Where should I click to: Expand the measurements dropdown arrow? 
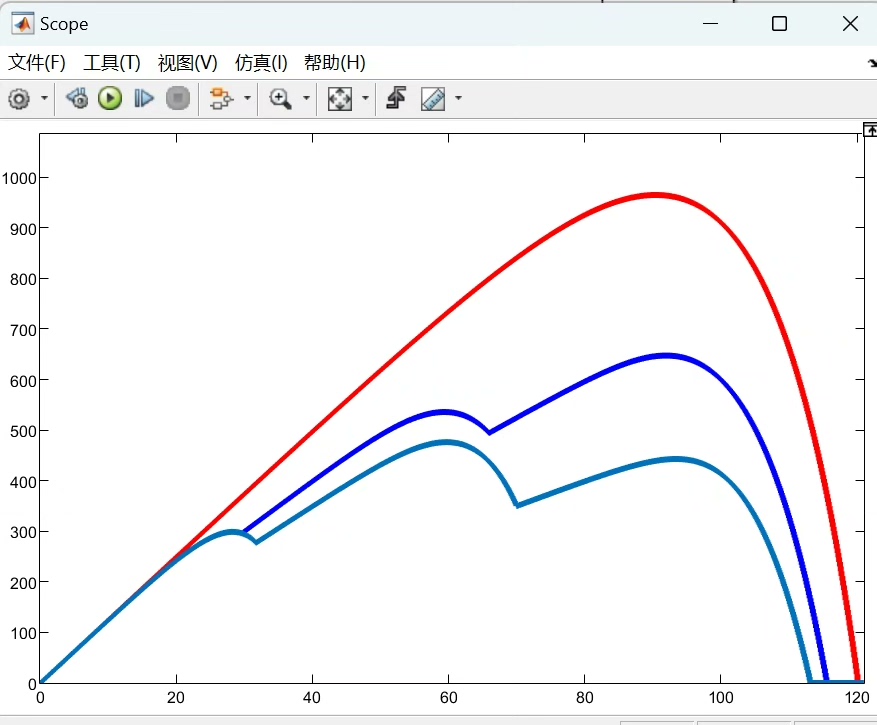click(x=458, y=98)
